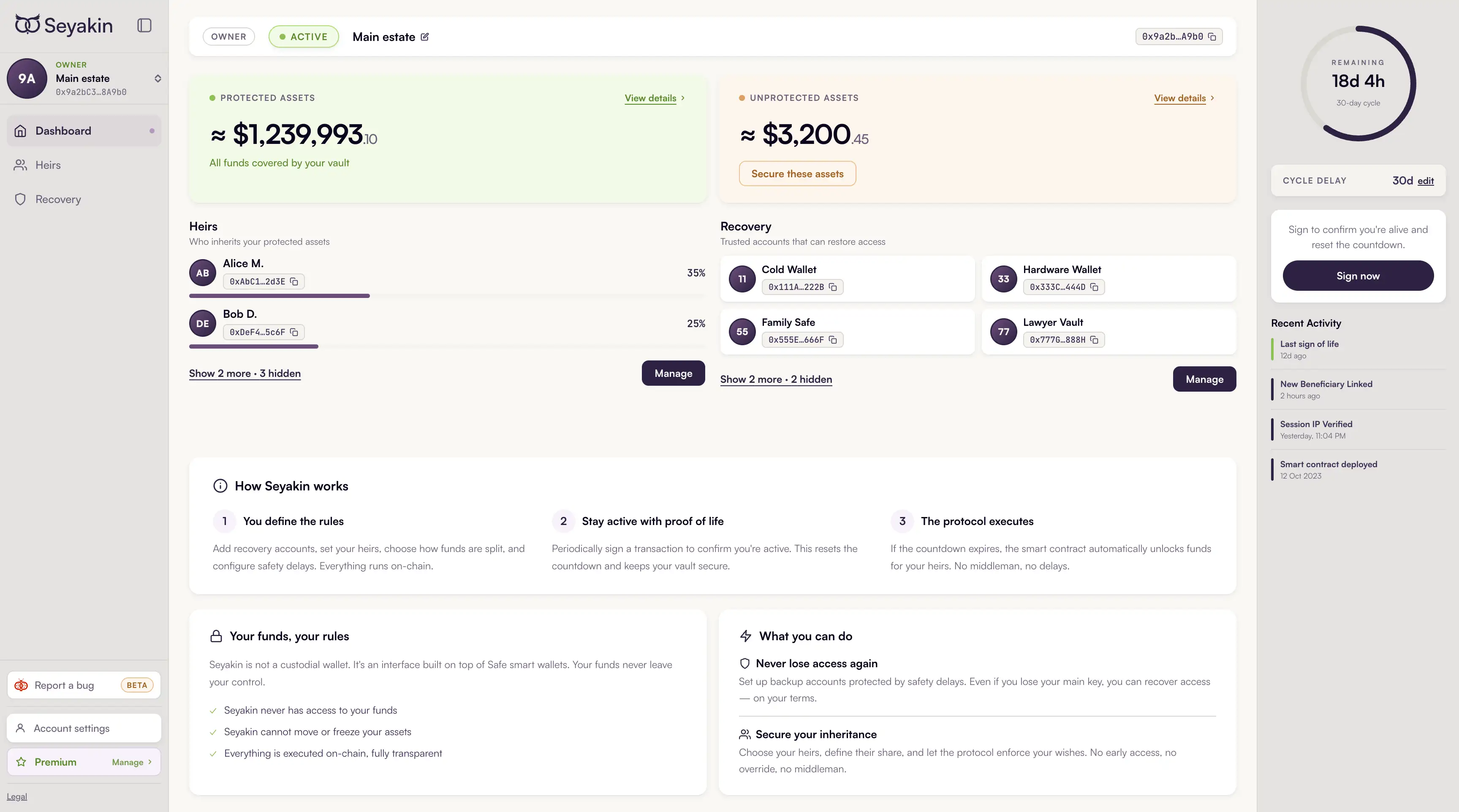The height and width of the screenshot is (812, 1459).
Task: Open Account settings
Action: click(x=84, y=728)
